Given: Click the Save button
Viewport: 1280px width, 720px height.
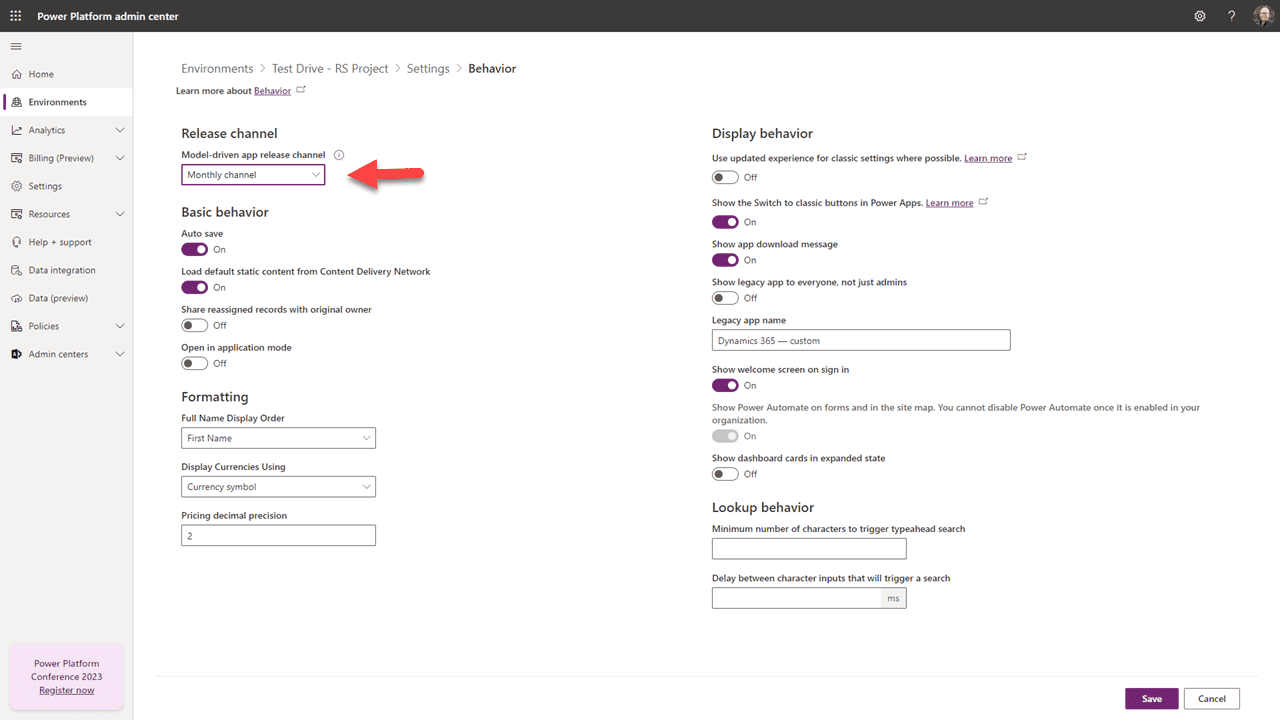Looking at the screenshot, I should tap(1152, 699).
